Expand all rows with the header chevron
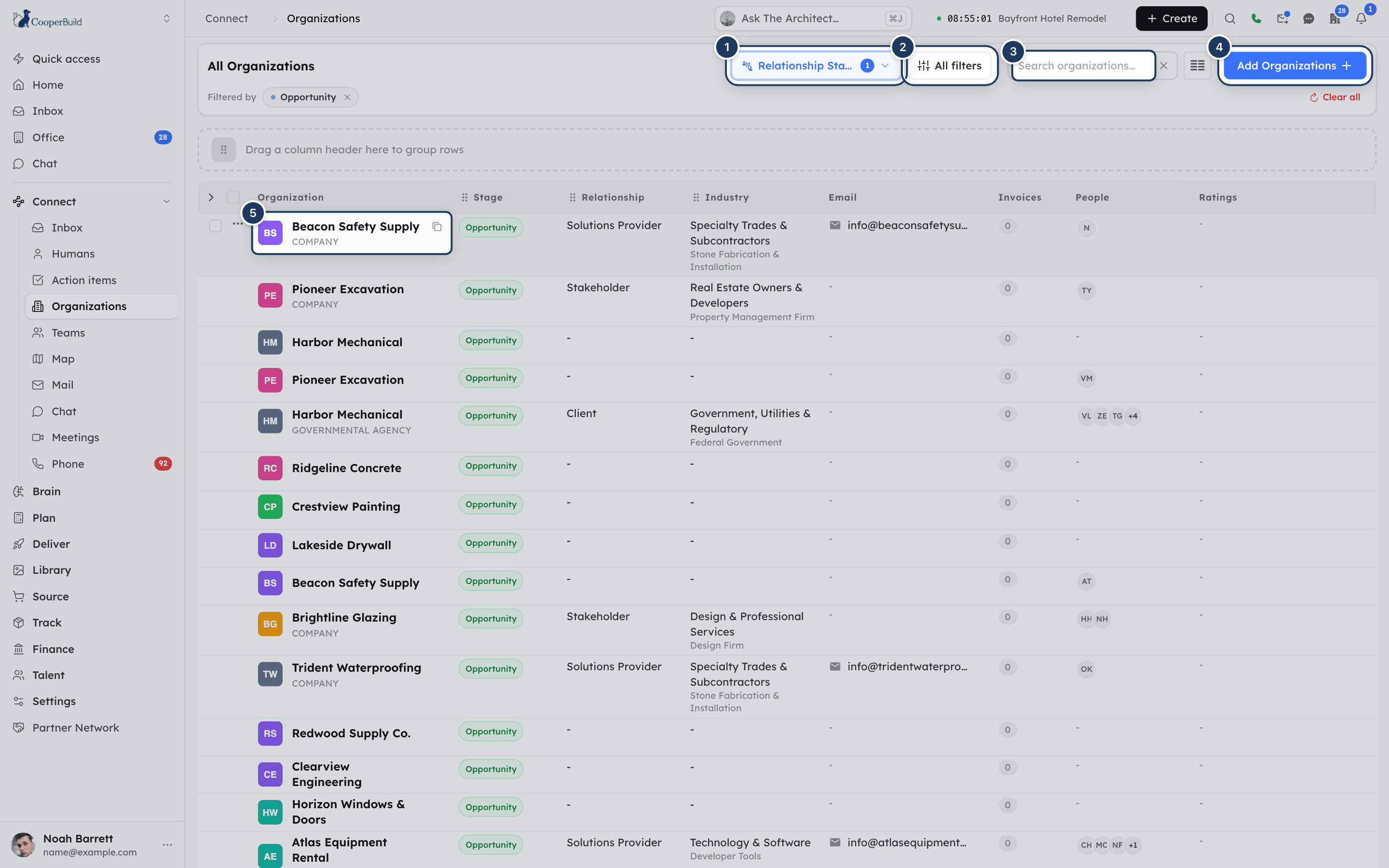The image size is (1389, 868). 211,198
